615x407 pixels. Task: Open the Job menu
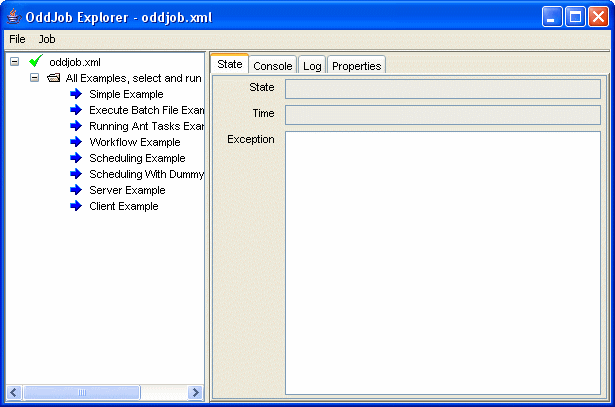(47, 39)
